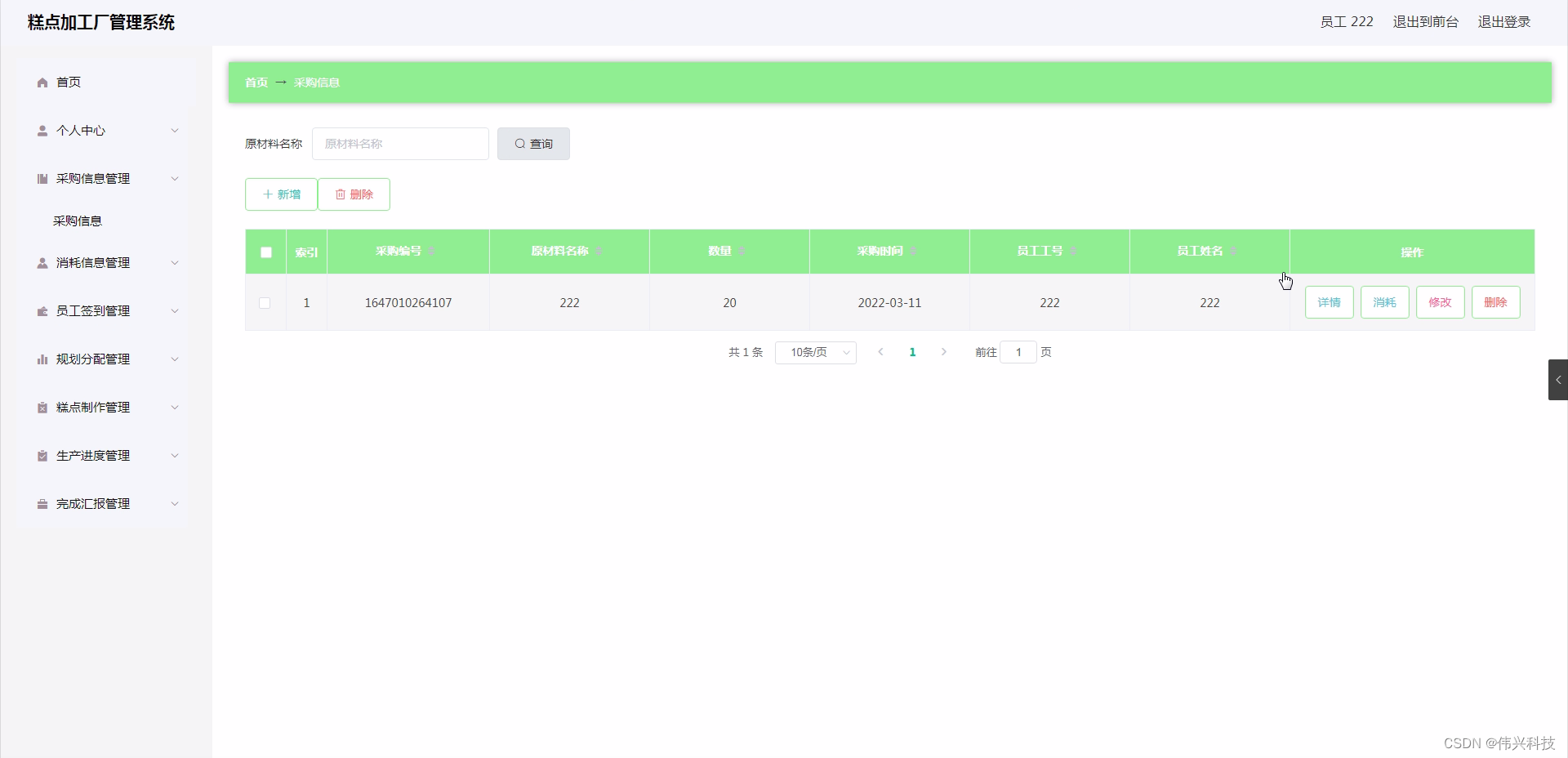Open 采购信息 submenu entry

point(78,221)
